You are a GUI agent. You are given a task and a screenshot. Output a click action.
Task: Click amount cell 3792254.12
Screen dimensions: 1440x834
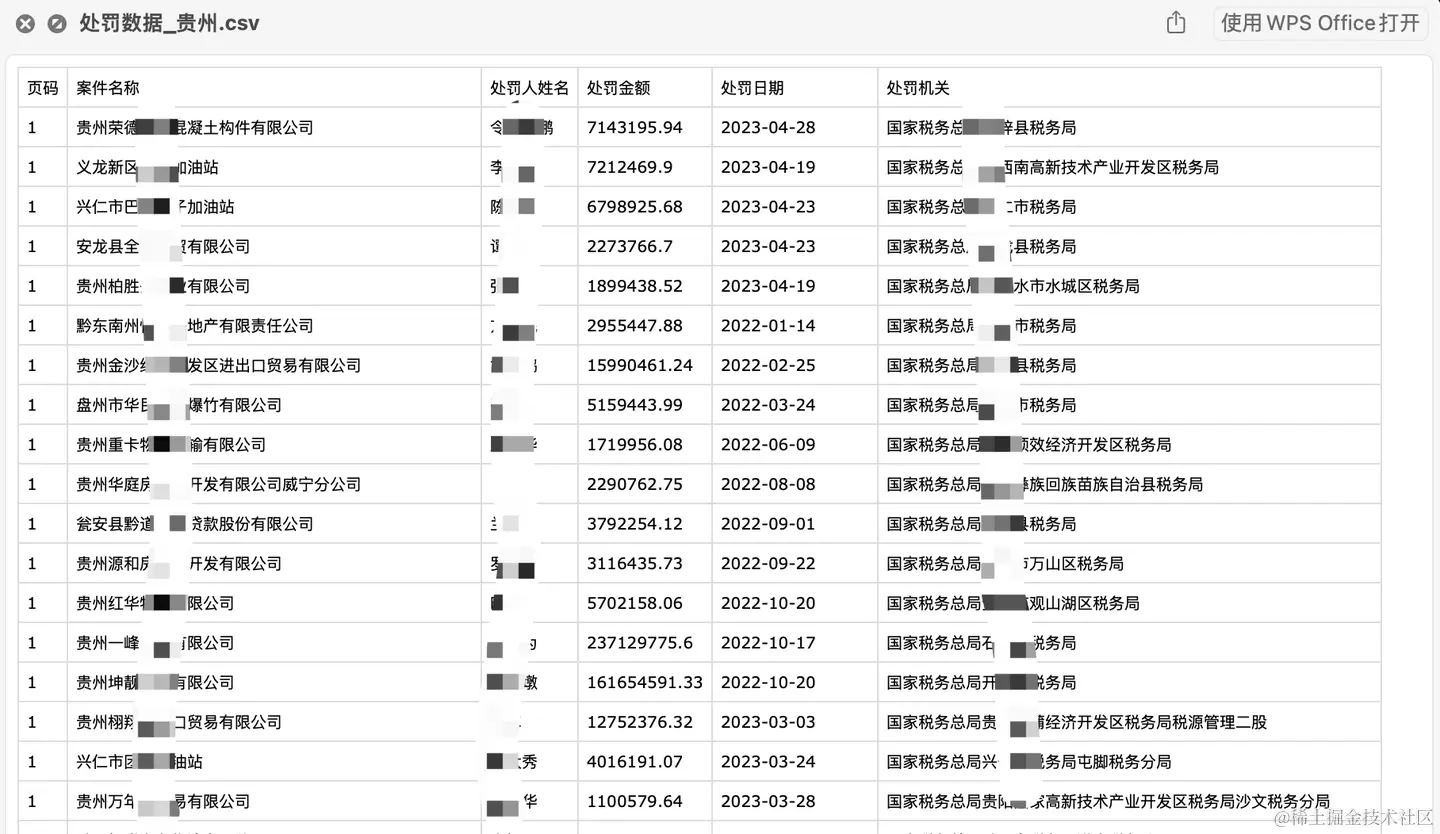click(x=645, y=524)
